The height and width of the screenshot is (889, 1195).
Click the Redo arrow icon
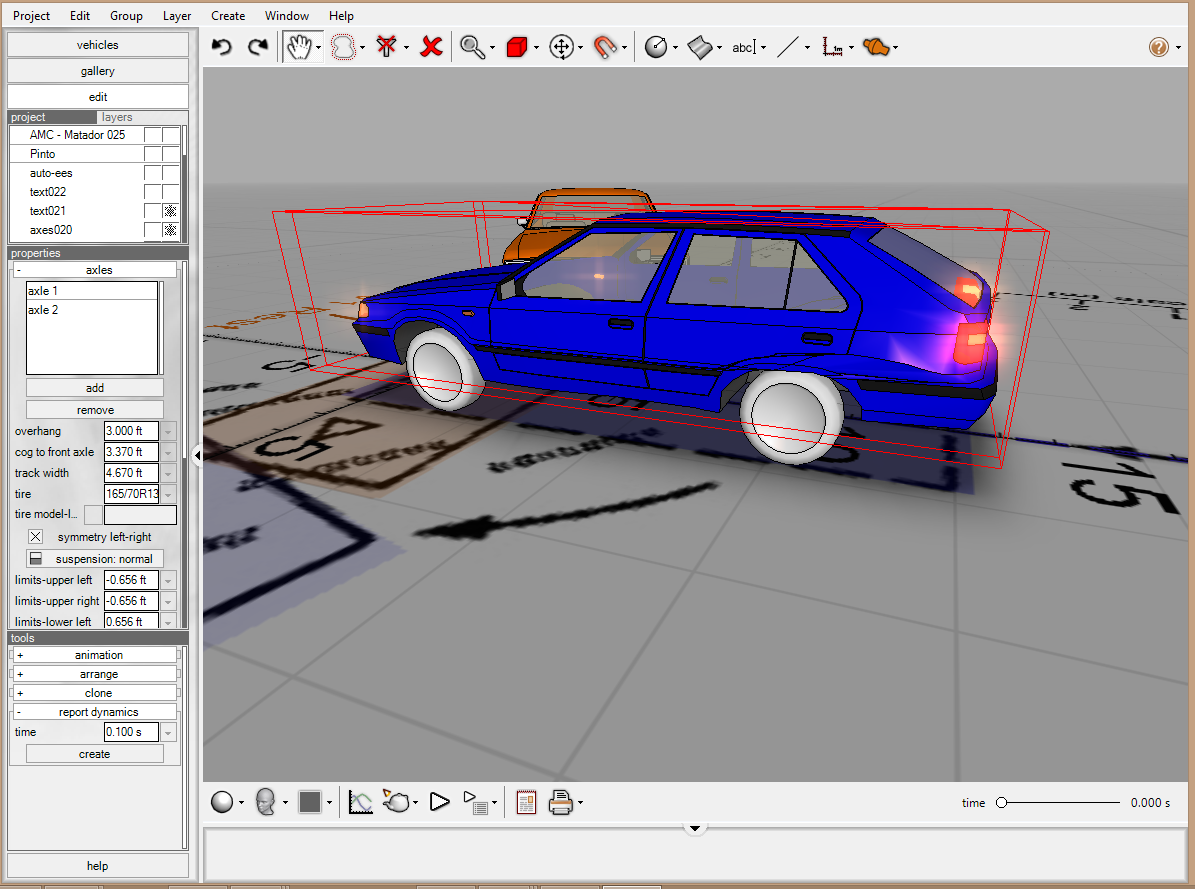tap(258, 47)
